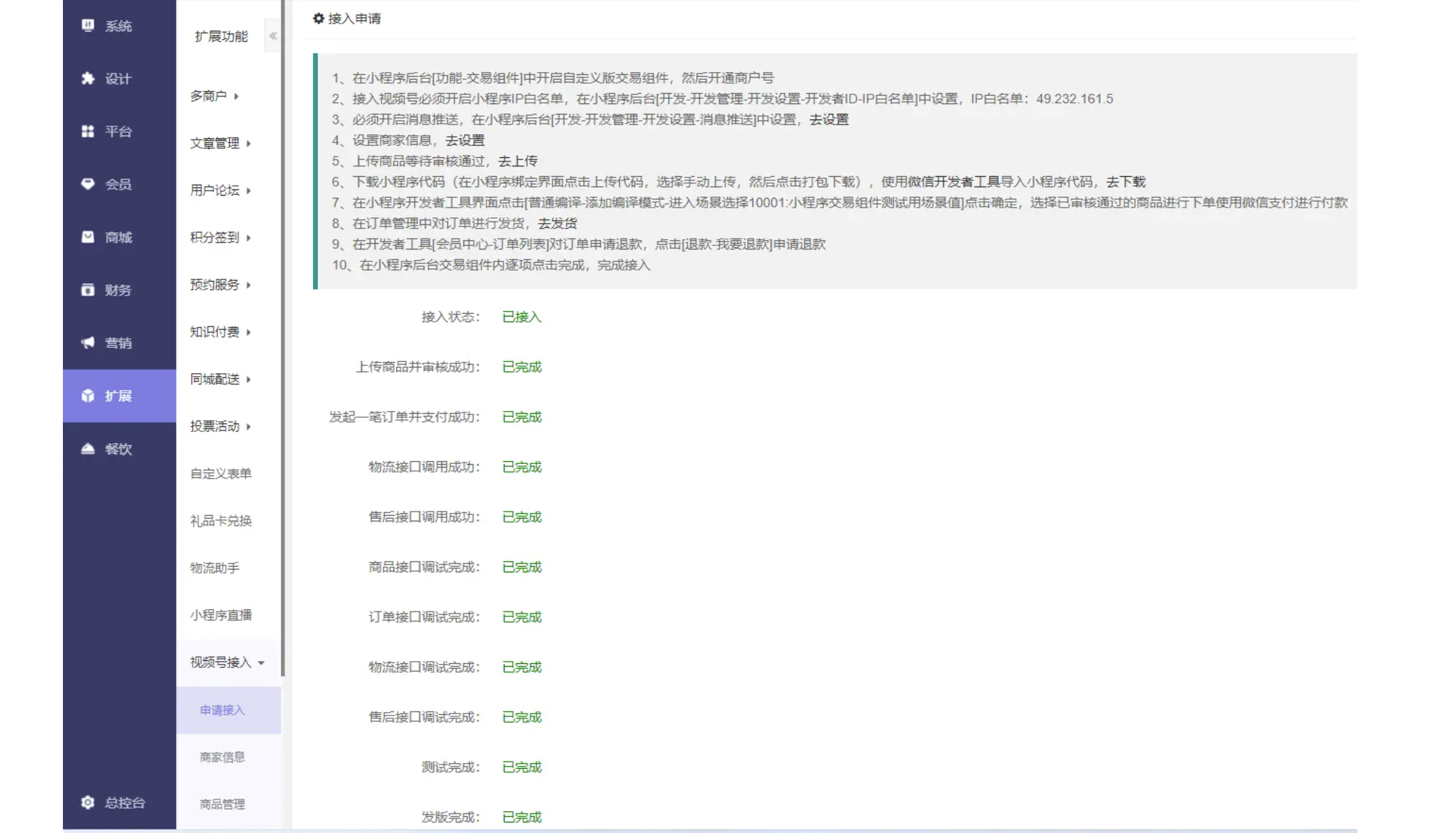The image size is (1444, 840).
Task: Click 已完成 beside 售后接口调用成功
Action: point(521,517)
